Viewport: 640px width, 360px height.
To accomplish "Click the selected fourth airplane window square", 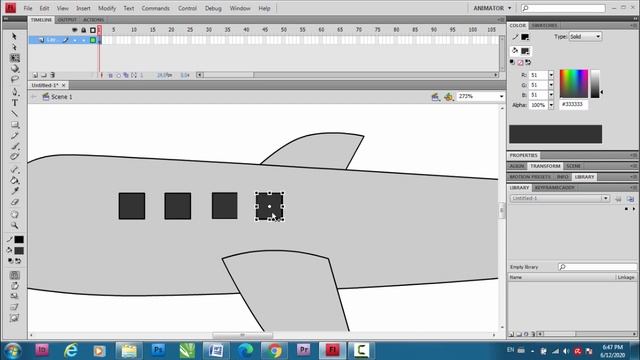I will pos(269,206).
